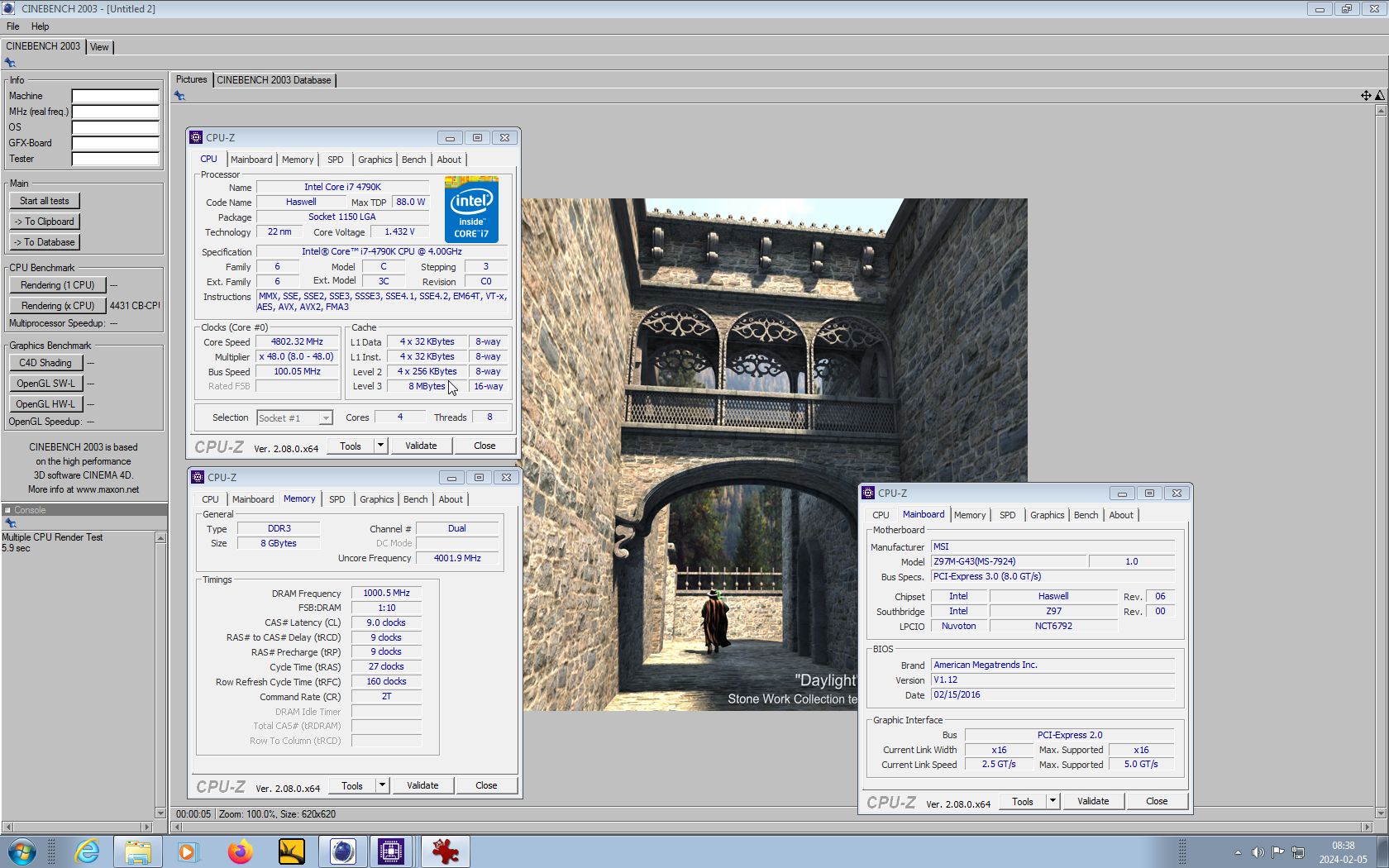Click into the Tester input field
Viewport: 1389px width, 868px height.
115,159
